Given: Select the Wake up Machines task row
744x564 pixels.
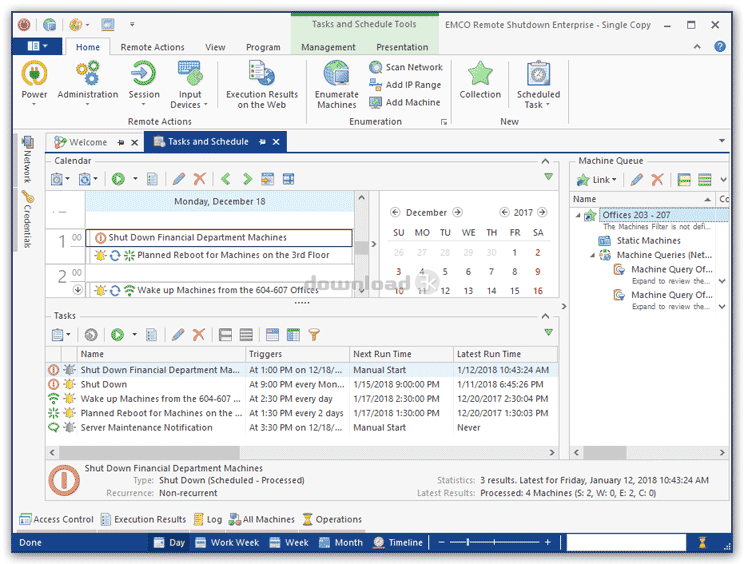Looking at the screenshot, I should click(302, 399).
